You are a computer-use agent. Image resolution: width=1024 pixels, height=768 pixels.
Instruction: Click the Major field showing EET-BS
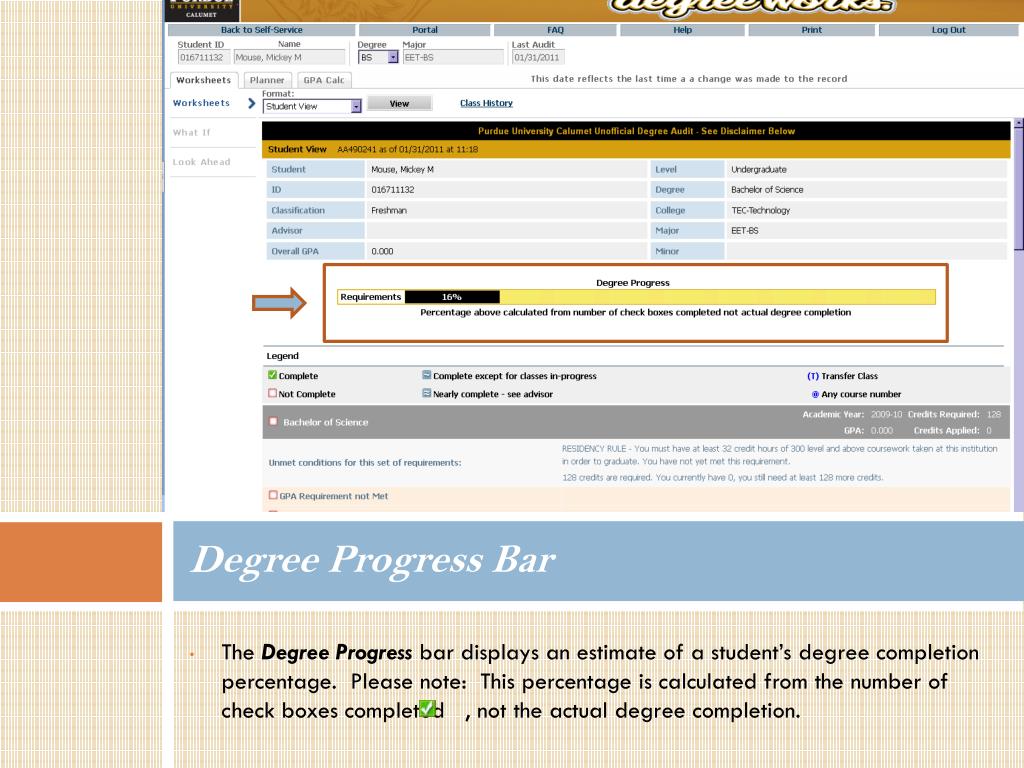point(453,57)
